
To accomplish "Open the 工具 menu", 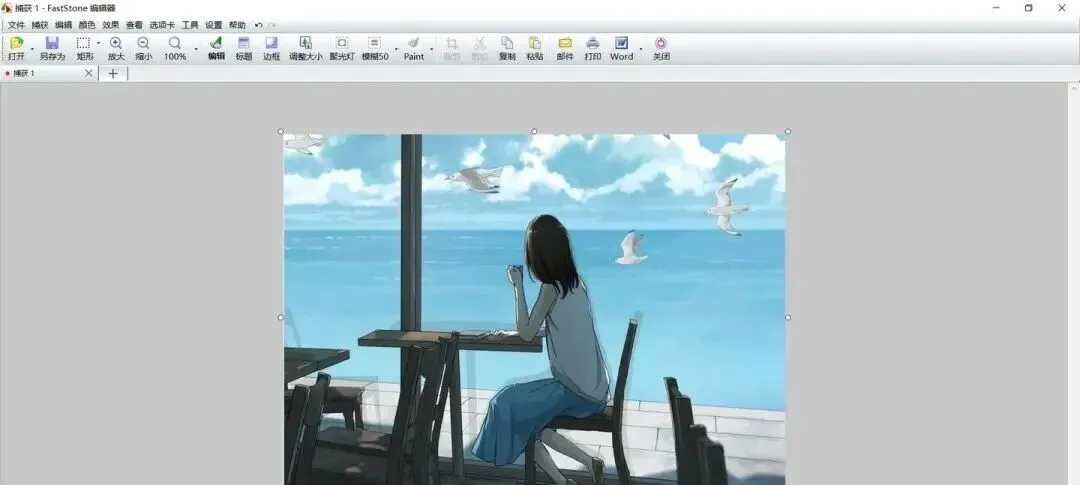I will pos(190,25).
